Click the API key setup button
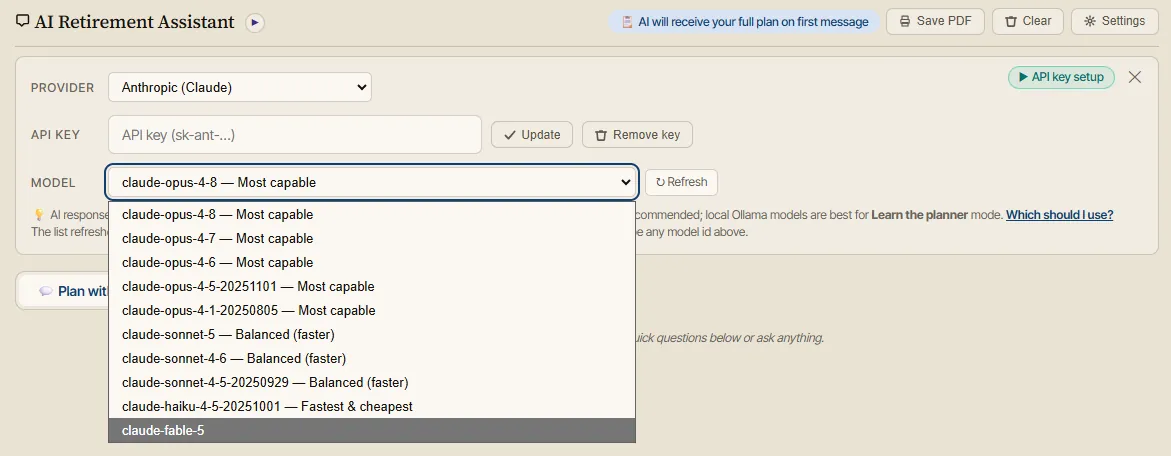This screenshot has width=1171, height=456. (1061, 77)
